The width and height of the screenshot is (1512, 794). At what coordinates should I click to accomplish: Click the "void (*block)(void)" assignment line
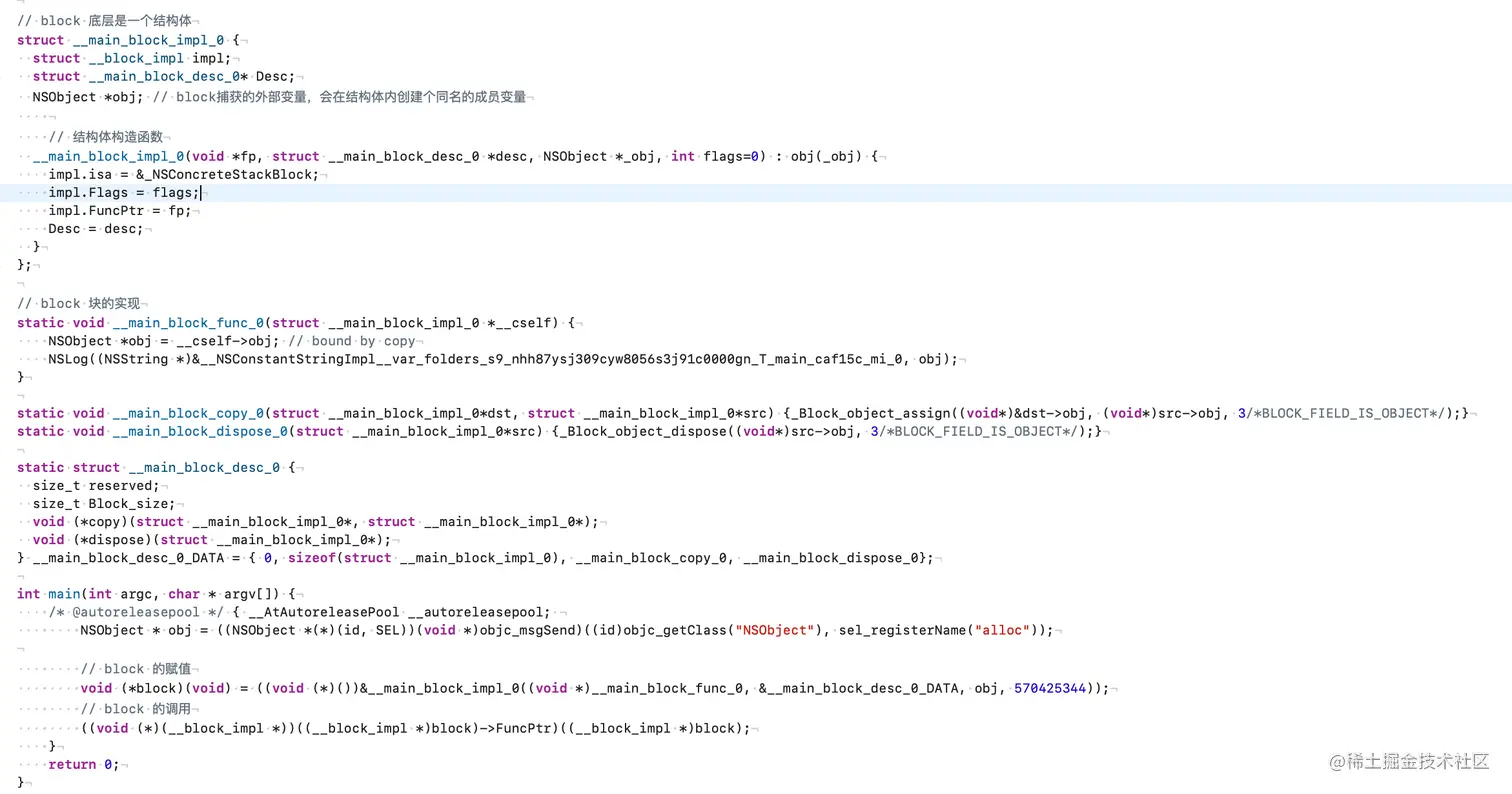595,689
